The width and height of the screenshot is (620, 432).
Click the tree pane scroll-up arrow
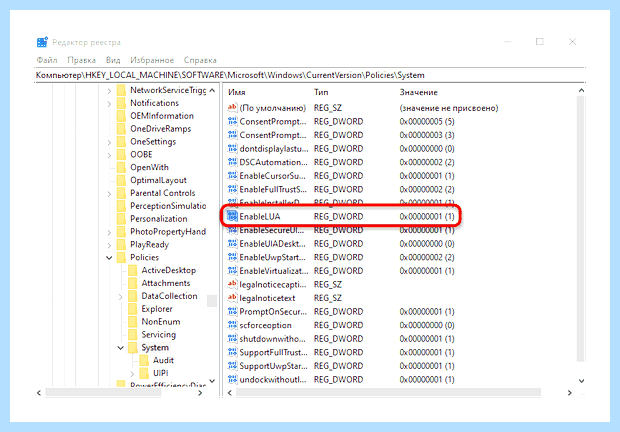coord(212,91)
